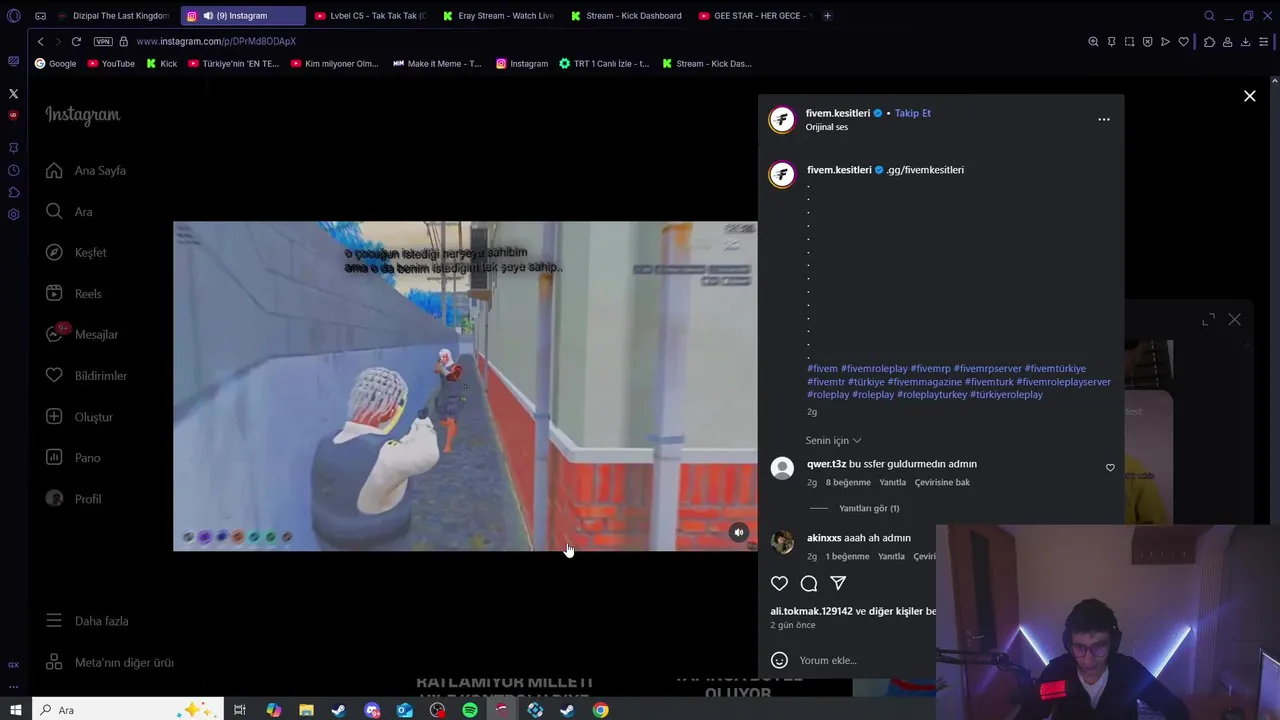Click Orijinal ses audio link
The width and height of the screenshot is (1280, 720).
click(x=827, y=127)
